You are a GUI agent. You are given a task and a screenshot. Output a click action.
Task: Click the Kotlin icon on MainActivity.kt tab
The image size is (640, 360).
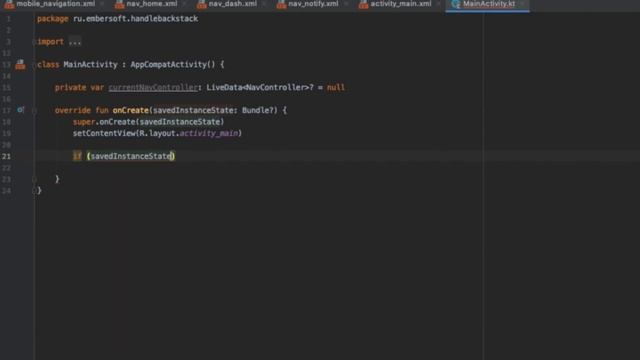click(x=456, y=4)
